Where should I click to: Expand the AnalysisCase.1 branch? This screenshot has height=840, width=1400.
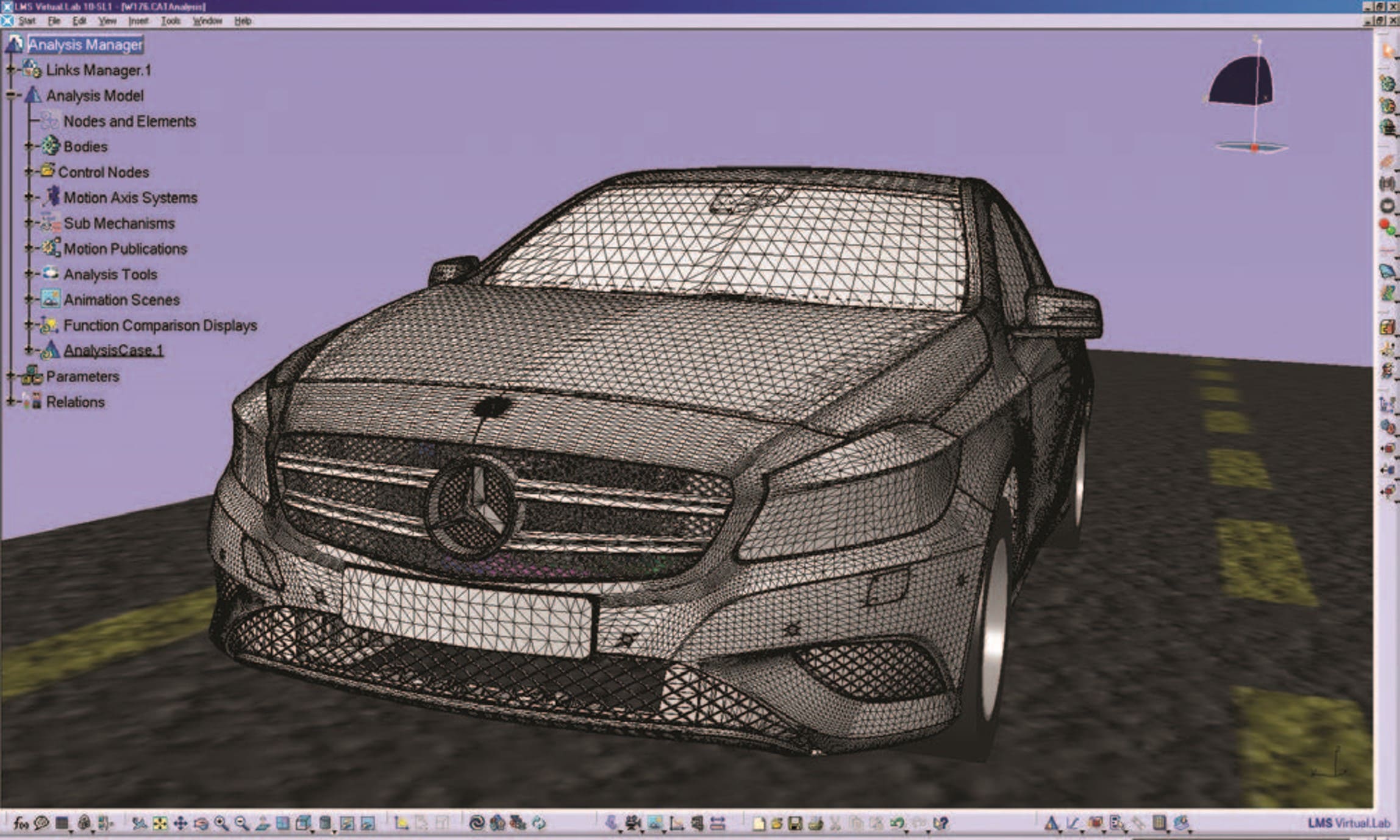(x=28, y=350)
